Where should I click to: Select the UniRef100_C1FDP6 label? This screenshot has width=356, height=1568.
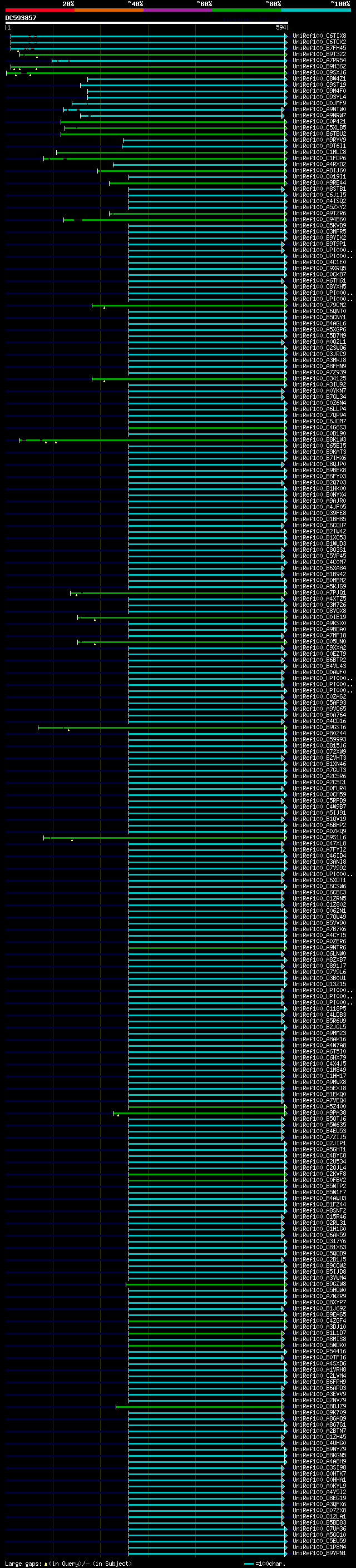319,159
